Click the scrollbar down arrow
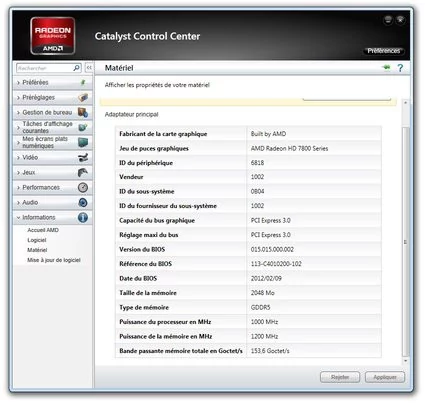This screenshot has height=403, width=425. pos(405,361)
